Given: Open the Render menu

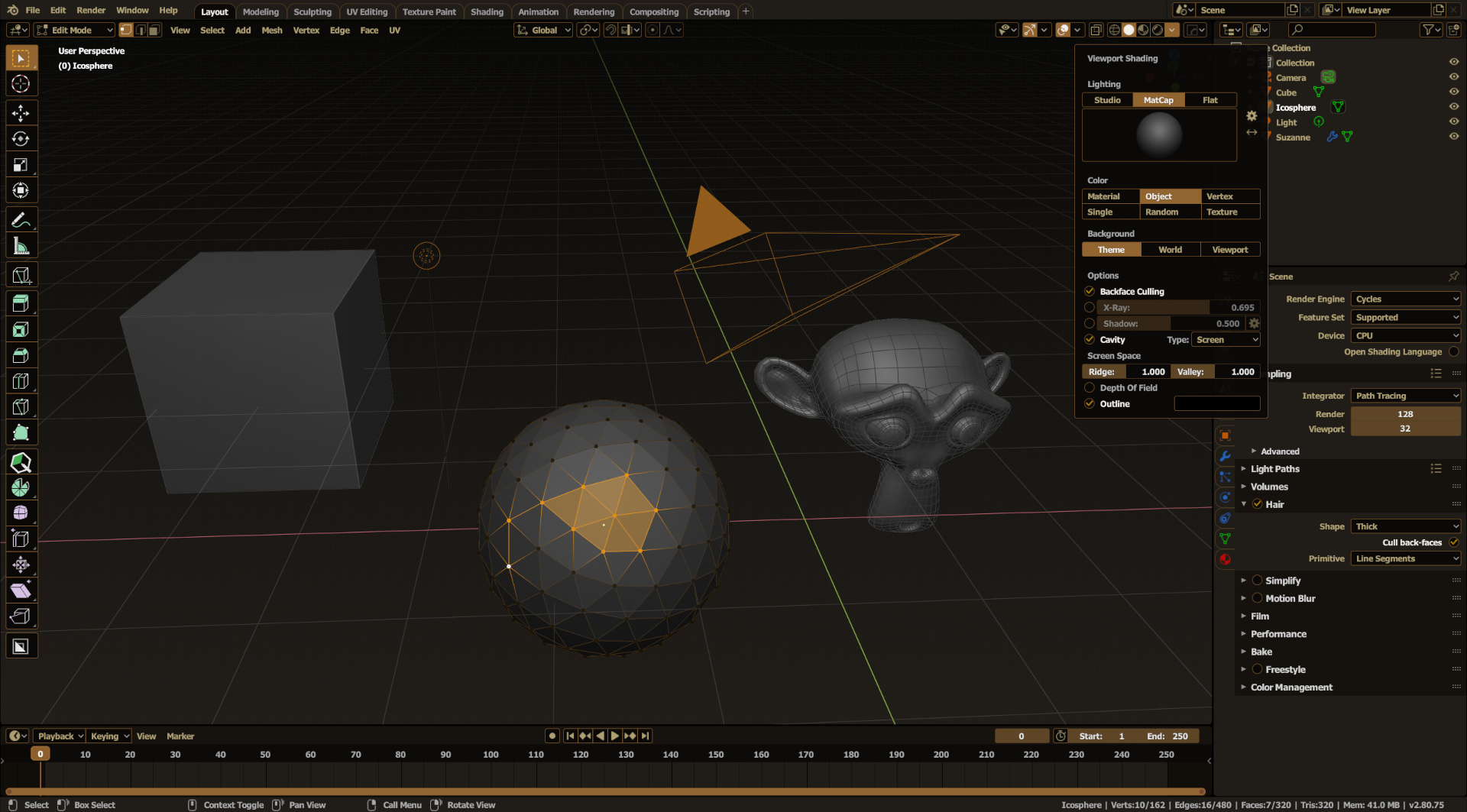Looking at the screenshot, I should 91,10.
